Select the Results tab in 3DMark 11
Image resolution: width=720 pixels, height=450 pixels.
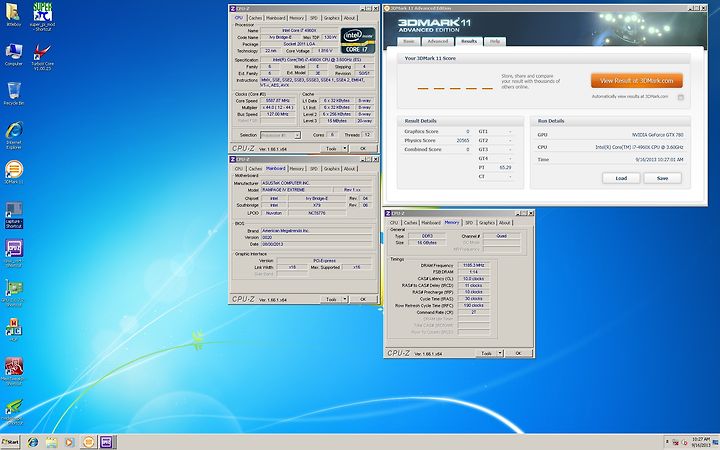pyautogui.click(x=469, y=41)
